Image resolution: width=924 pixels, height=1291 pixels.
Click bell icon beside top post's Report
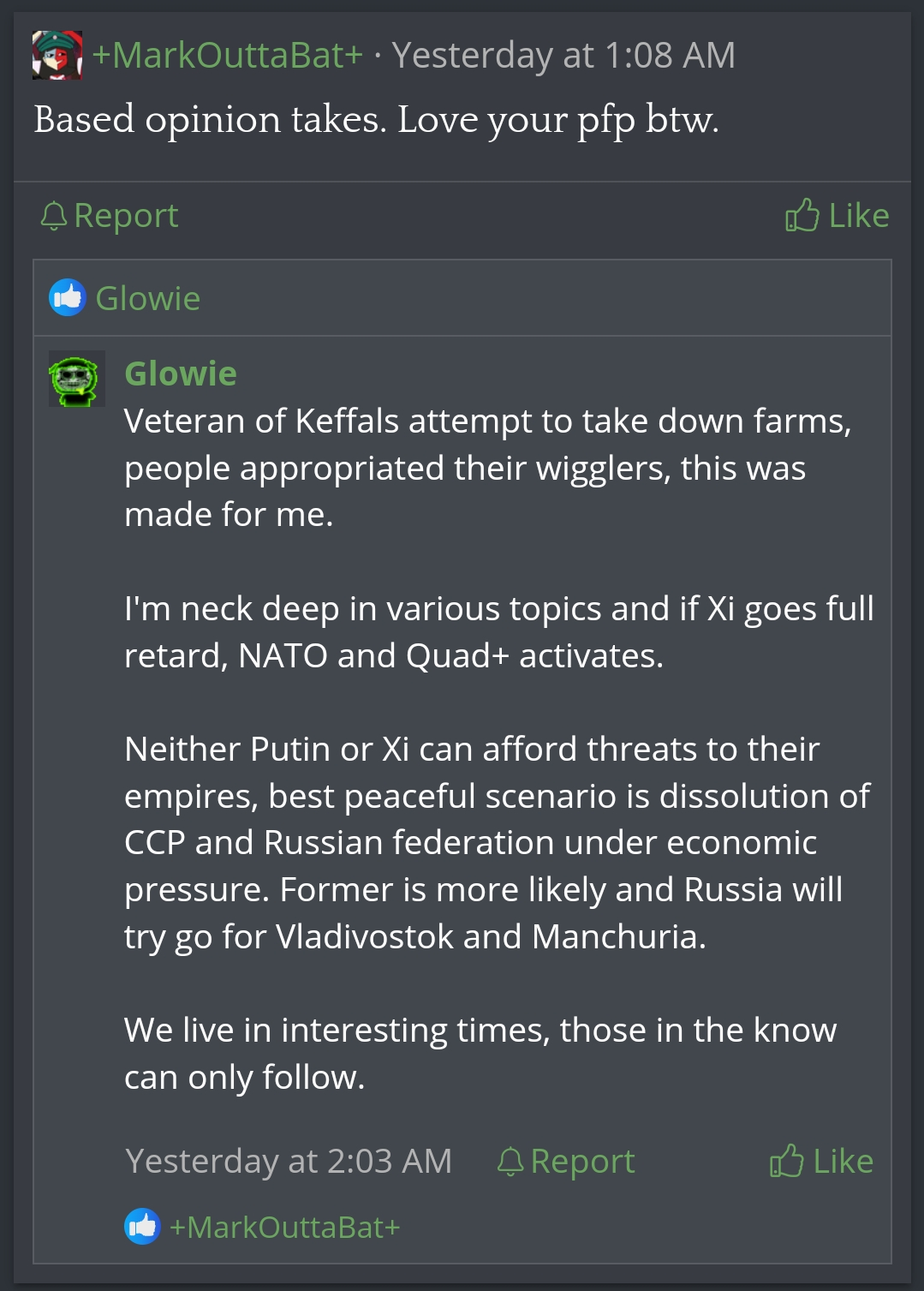click(53, 216)
